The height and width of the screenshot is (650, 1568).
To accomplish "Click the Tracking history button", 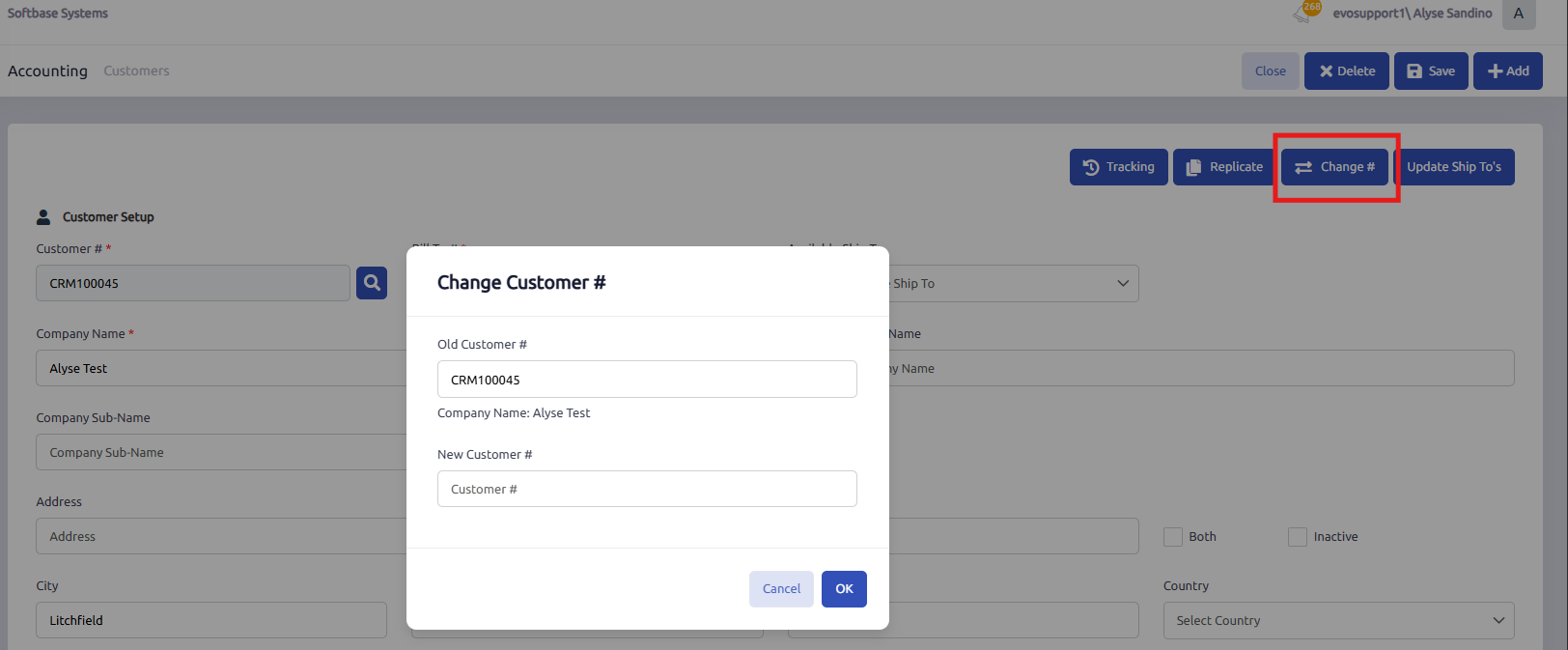I will point(1118,167).
